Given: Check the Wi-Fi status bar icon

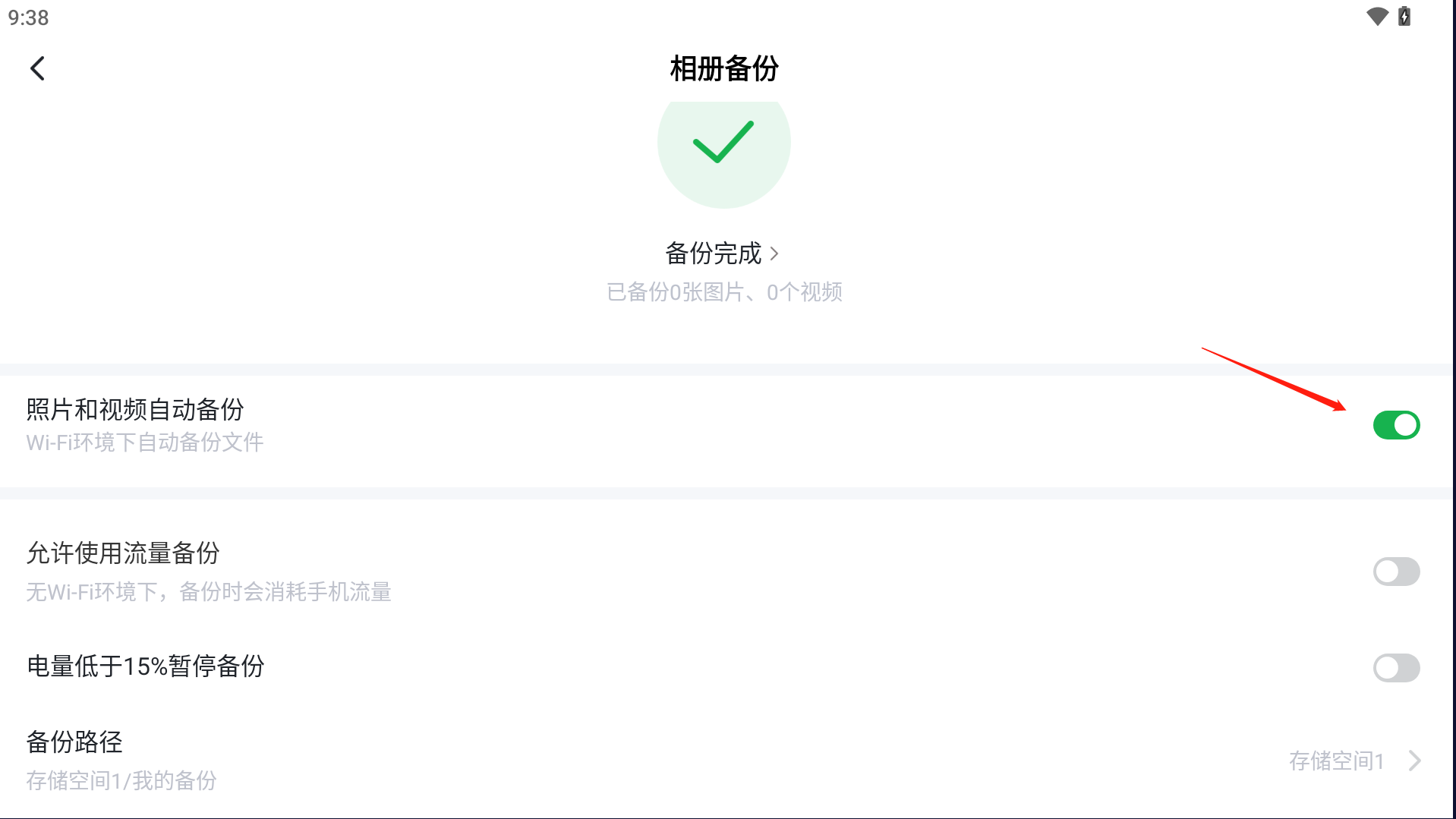Looking at the screenshot, I should point(1377,17).
